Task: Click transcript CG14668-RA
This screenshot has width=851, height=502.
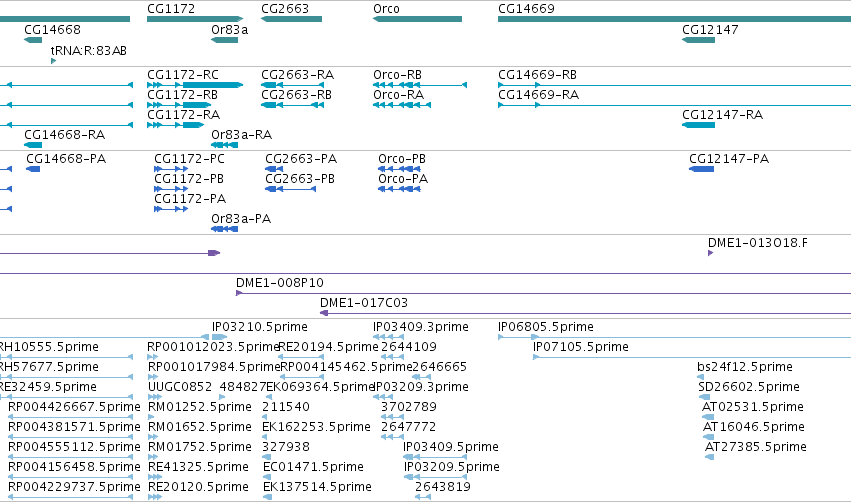Action: click(65, 135)
